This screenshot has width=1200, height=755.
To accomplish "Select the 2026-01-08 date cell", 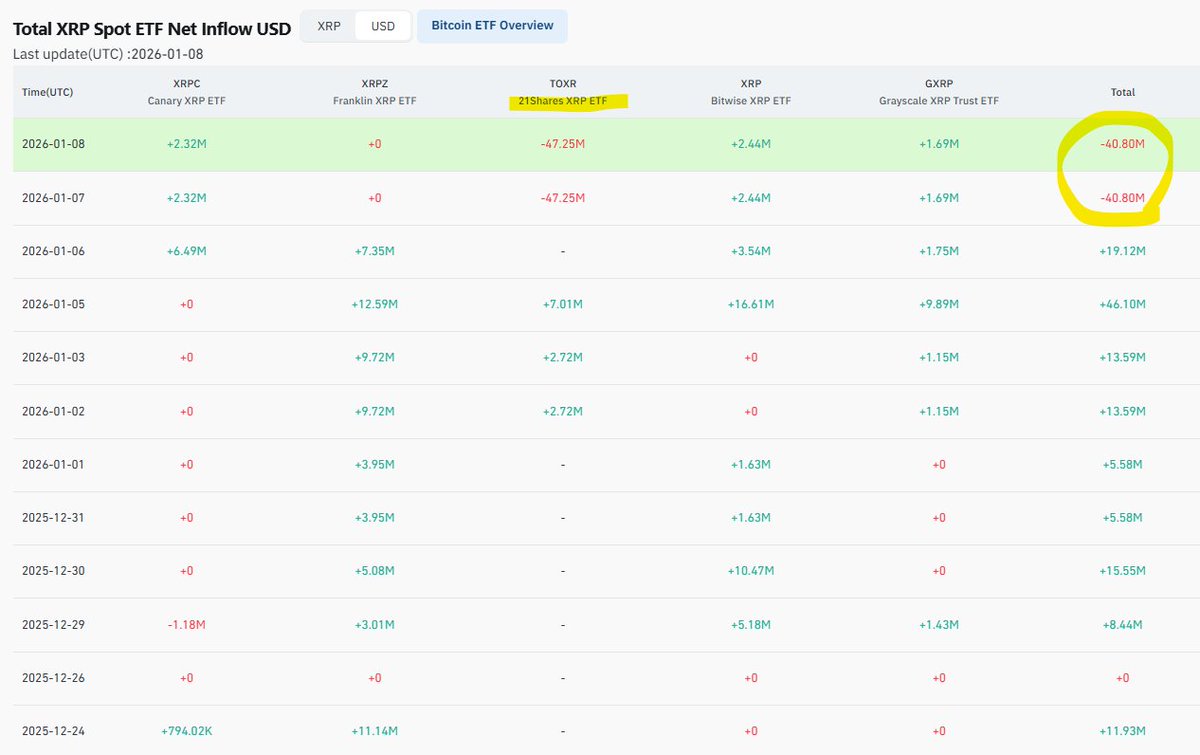I will [54, 144].
